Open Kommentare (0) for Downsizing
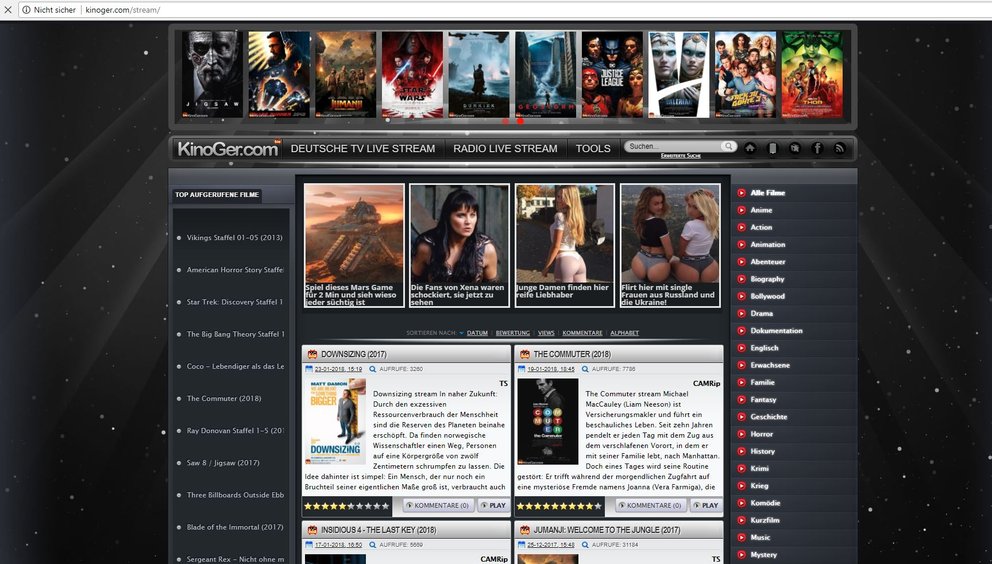The height and width of the screenshot is (564, 992). click(x=438, y=505)
